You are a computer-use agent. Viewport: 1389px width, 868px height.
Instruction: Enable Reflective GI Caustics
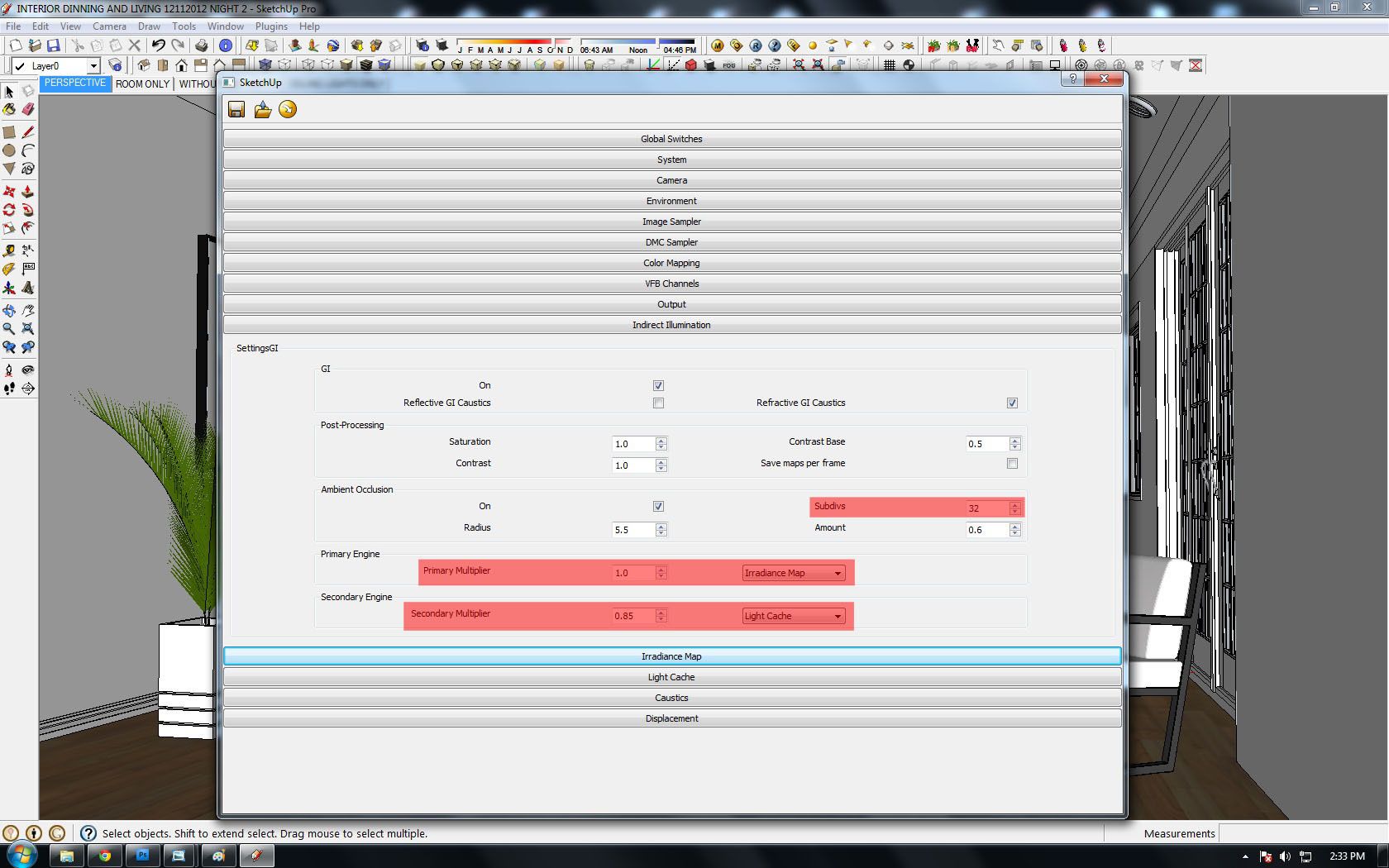click(658, 403)
